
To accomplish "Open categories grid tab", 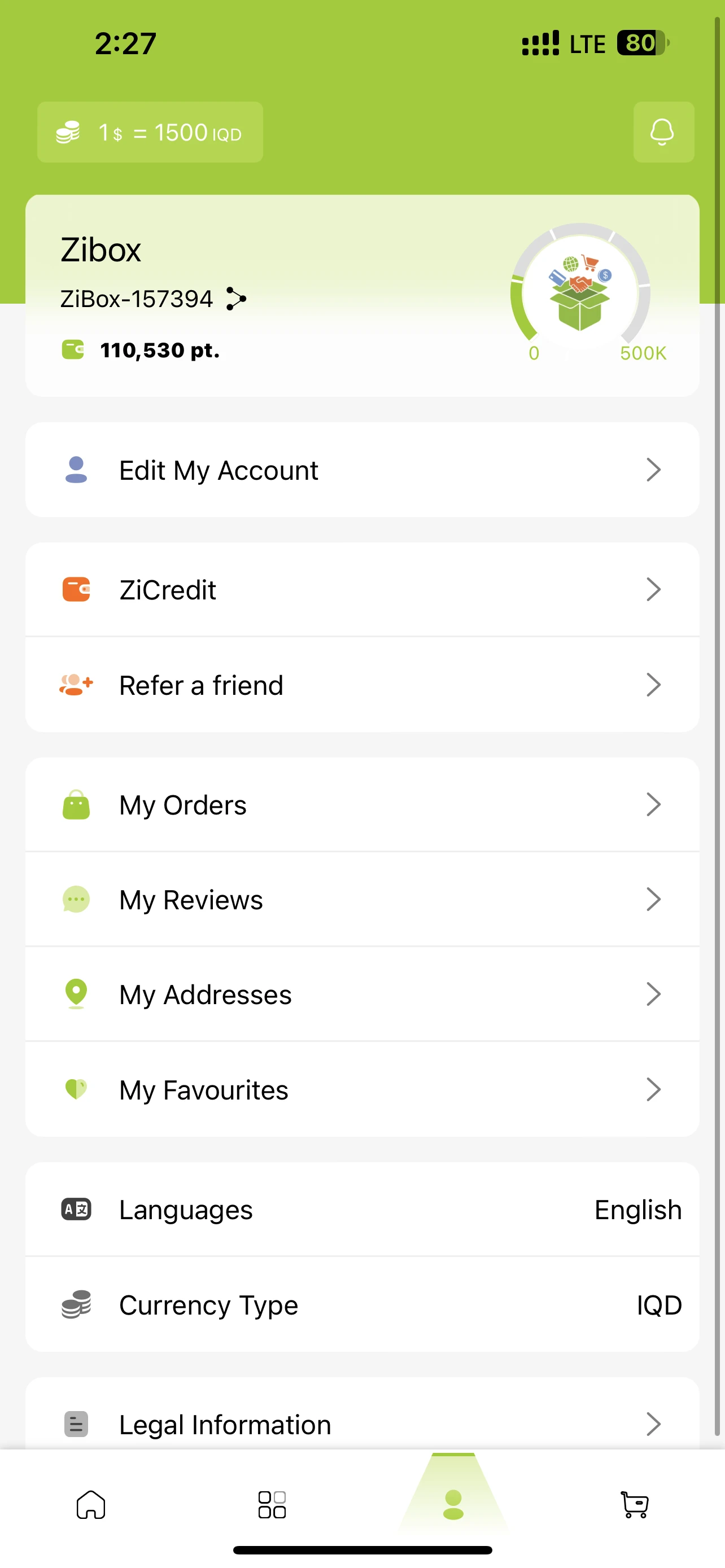I will (272, 1505).
